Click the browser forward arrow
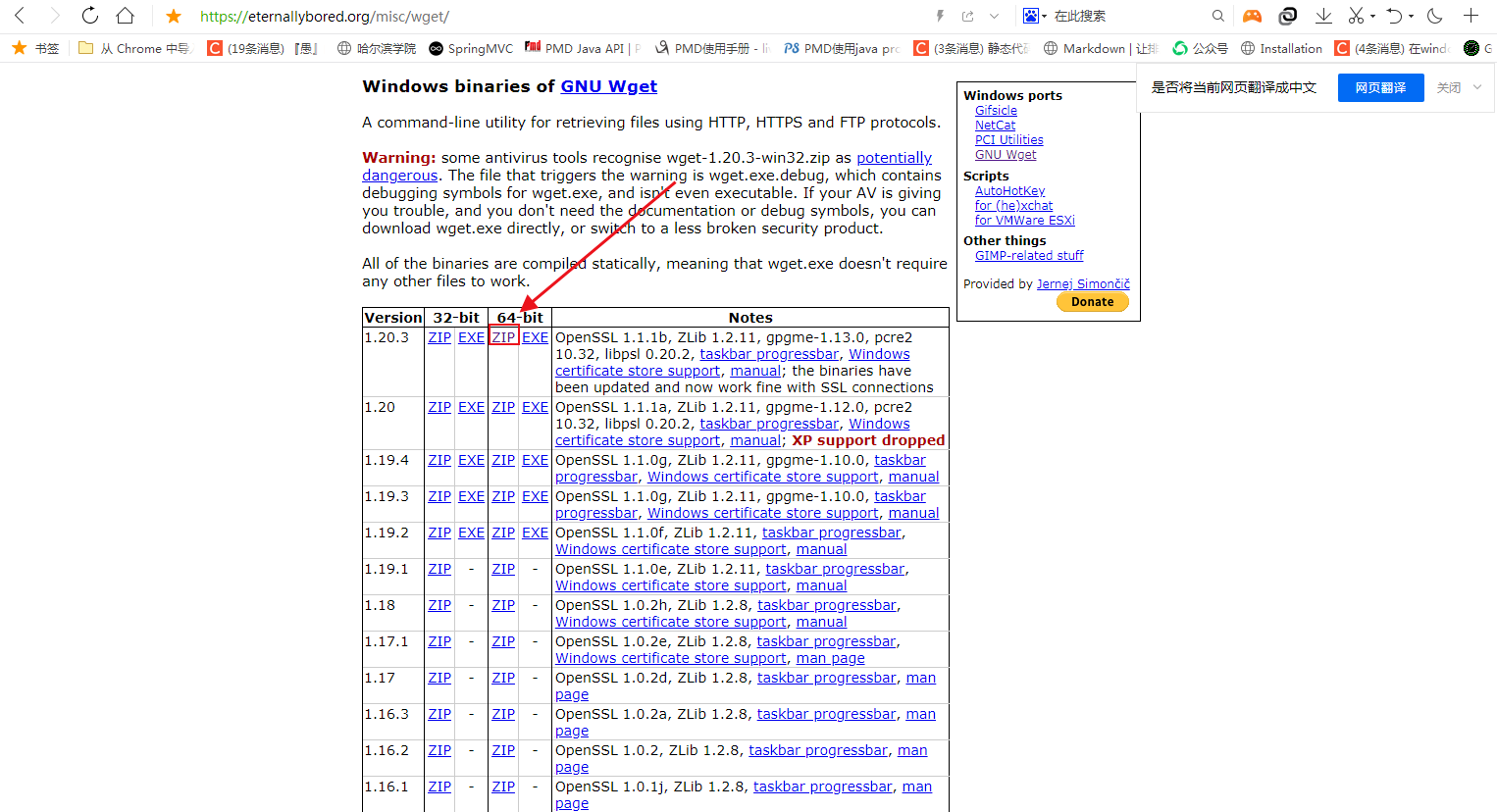 tap(55, 16)
